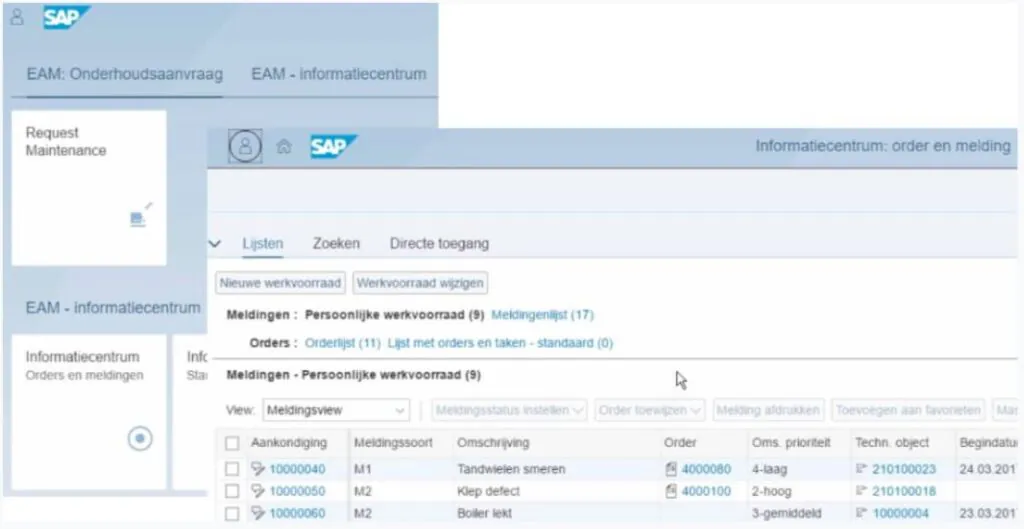1024x529 pixels.
Task: Check the row for Tandwielen smeren
Action: pyautogui.click(x=232, y=469)
